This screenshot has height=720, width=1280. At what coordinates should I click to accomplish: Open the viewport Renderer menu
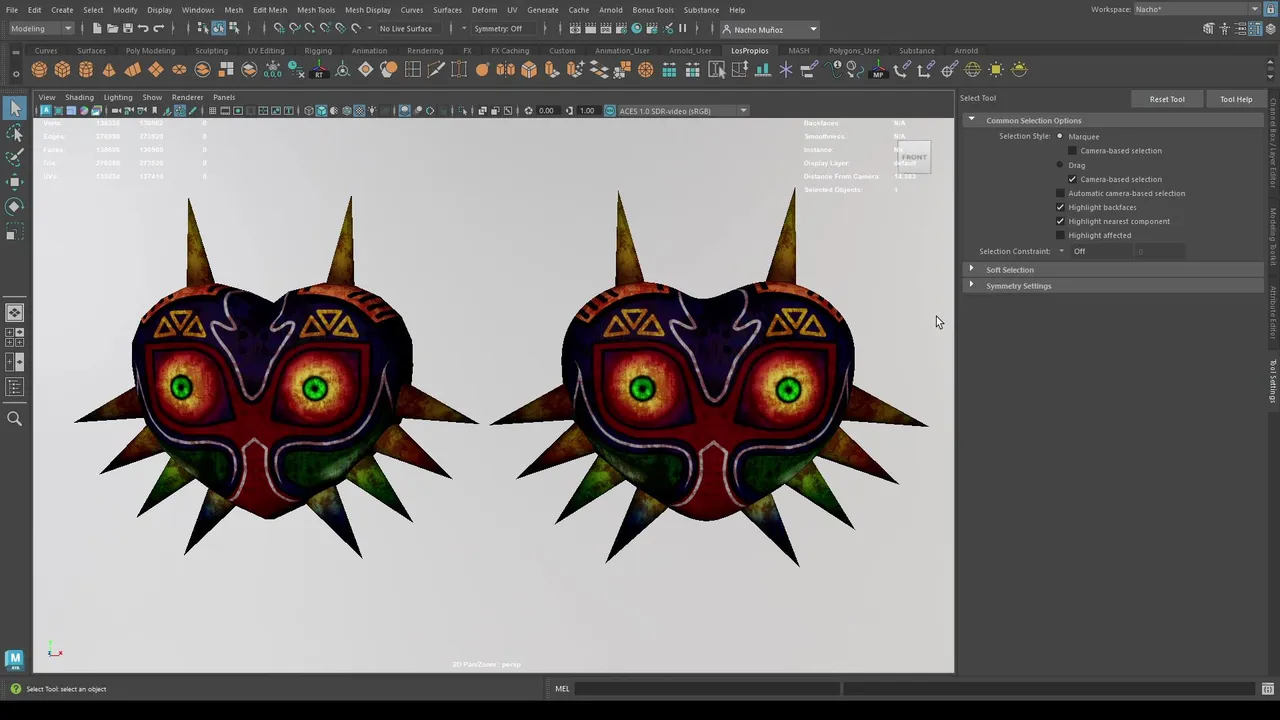click(187, 97)
